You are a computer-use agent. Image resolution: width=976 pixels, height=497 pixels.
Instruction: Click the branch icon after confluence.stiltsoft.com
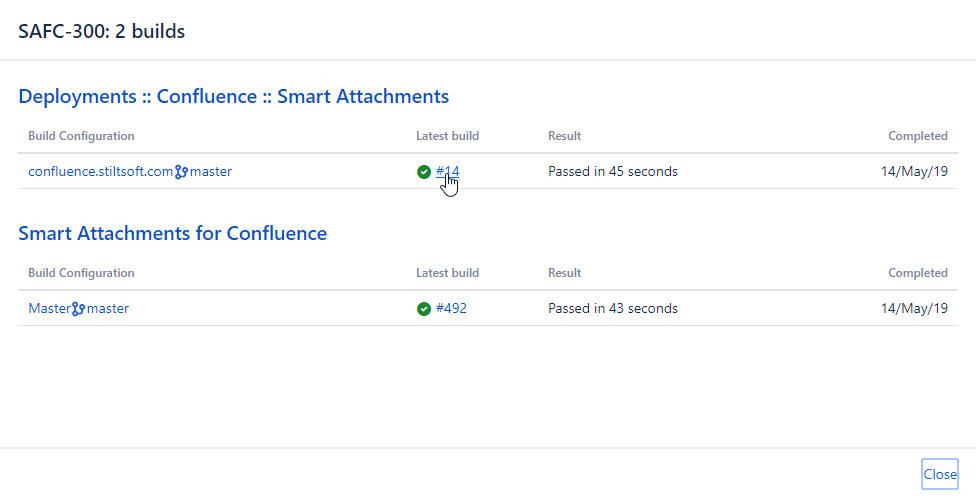pos(181,172)
